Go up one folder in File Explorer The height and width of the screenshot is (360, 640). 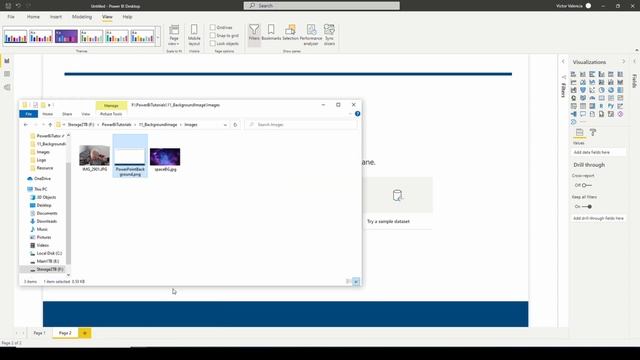click(50, 124)
